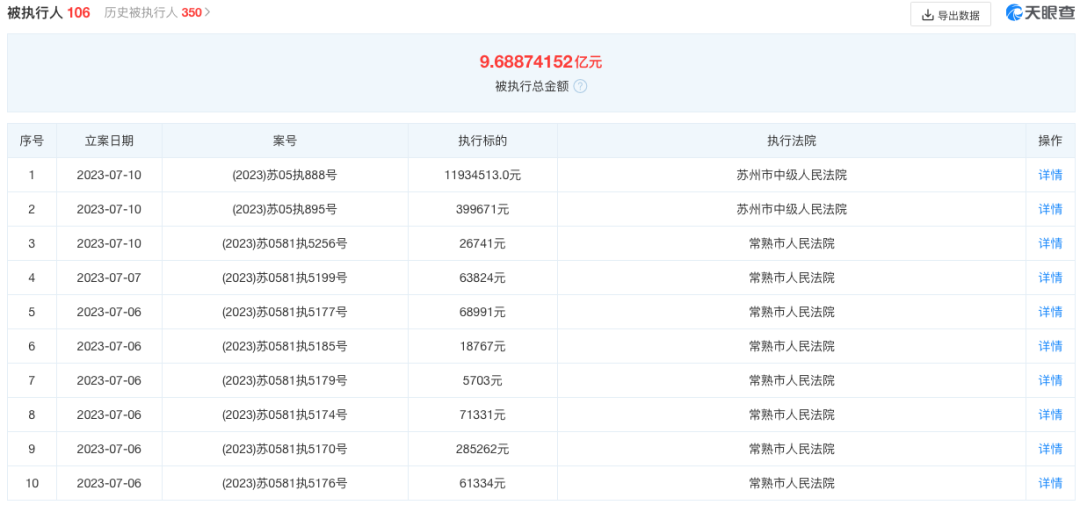Click the 执行标的 column header
The width and height of the screenshot is (1080, 505).
coord(482,141)
